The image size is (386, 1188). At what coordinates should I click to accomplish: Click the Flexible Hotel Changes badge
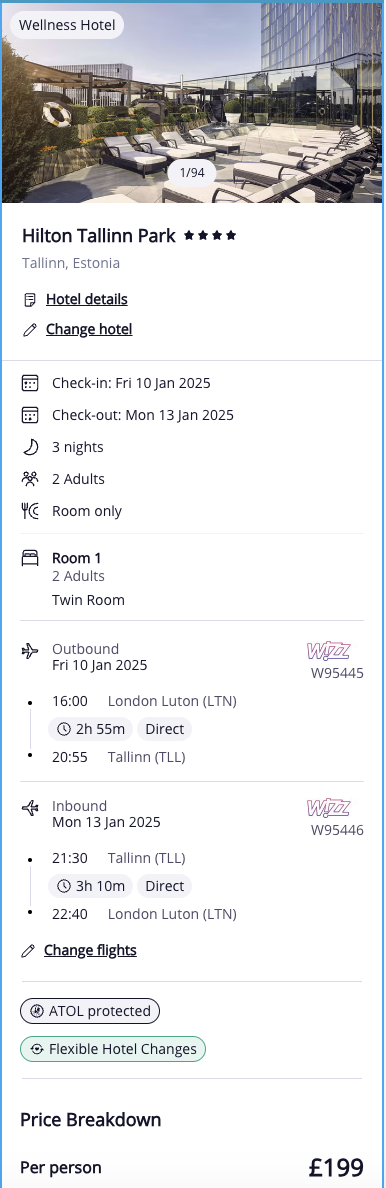tap(113, 1049)
